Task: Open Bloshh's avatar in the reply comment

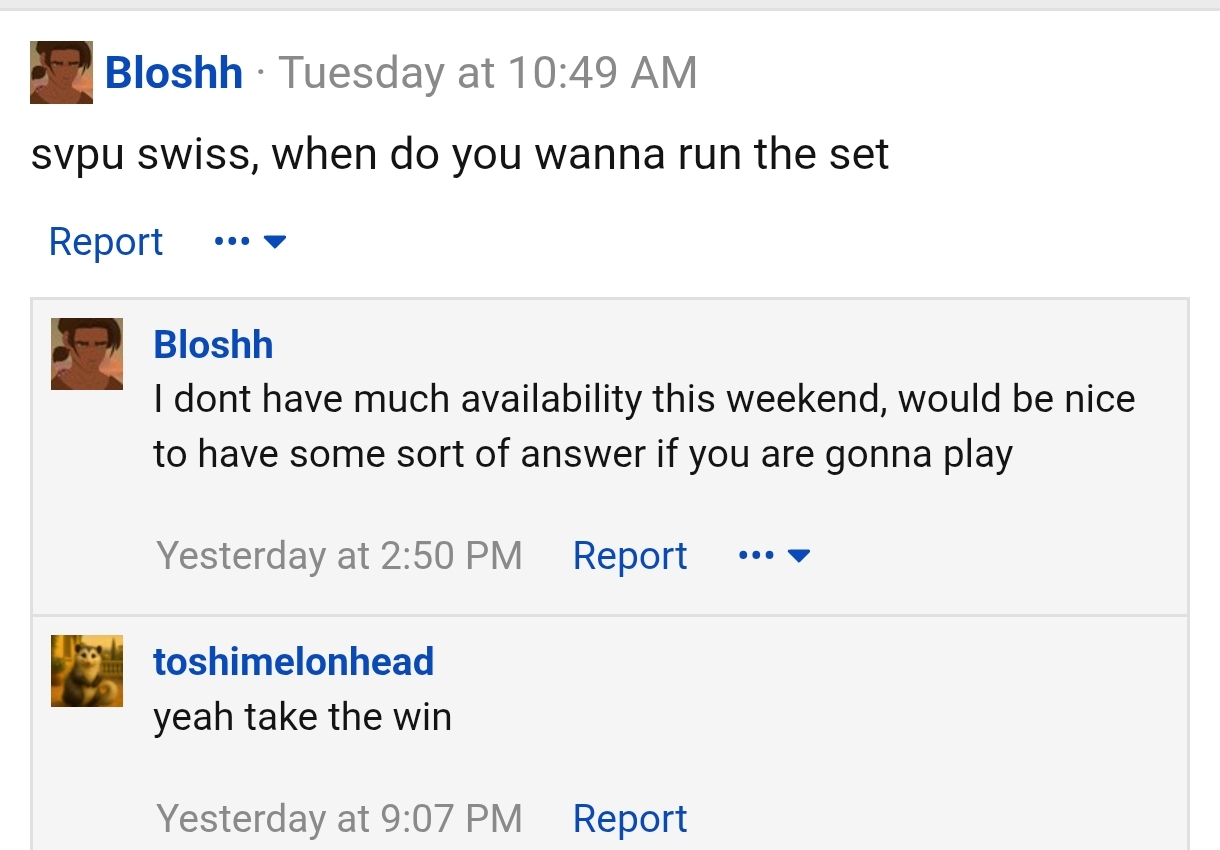Action: [x=87, y=354]
